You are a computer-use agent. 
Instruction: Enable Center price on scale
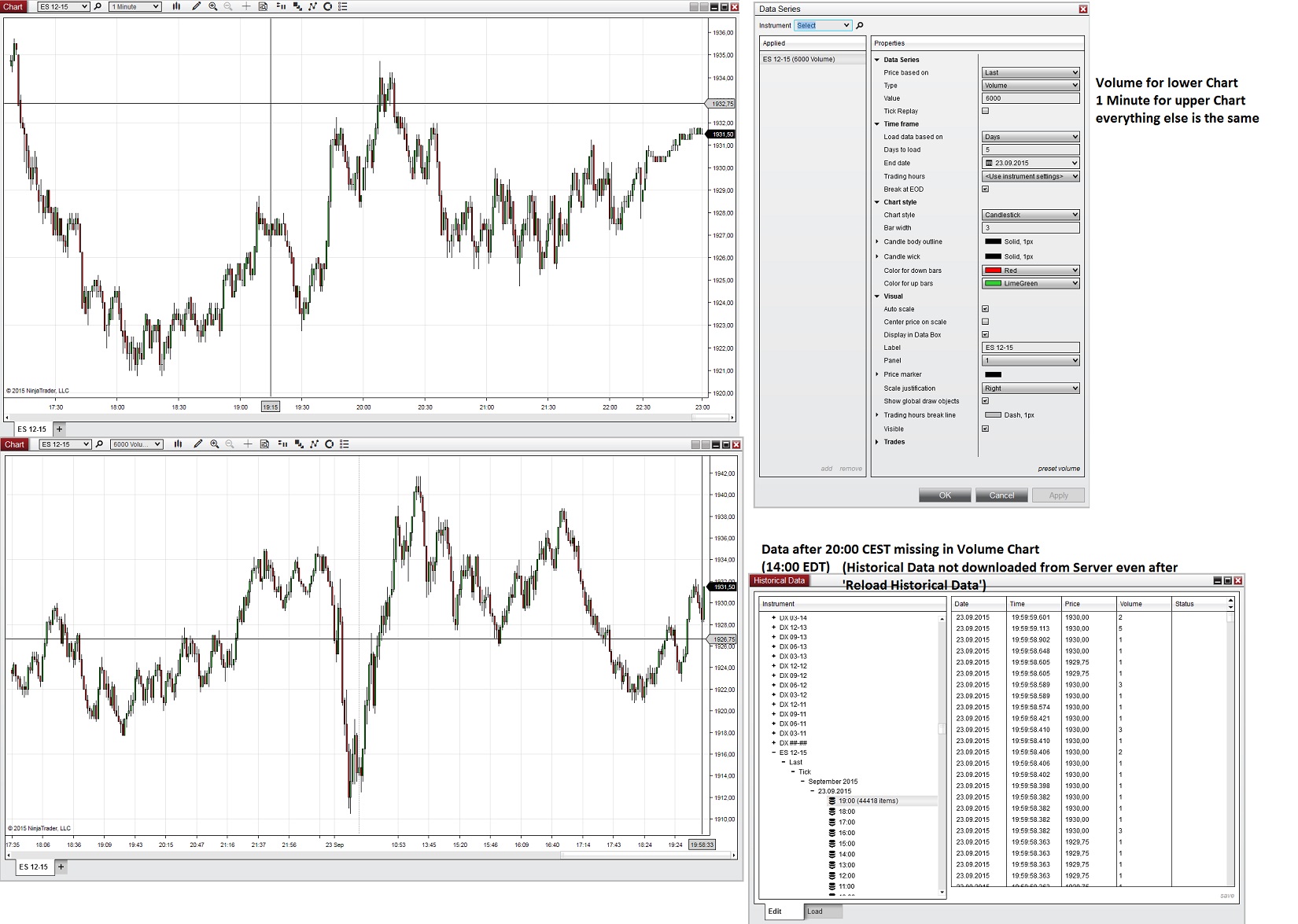pyautogui.click(x=985, y=322)
